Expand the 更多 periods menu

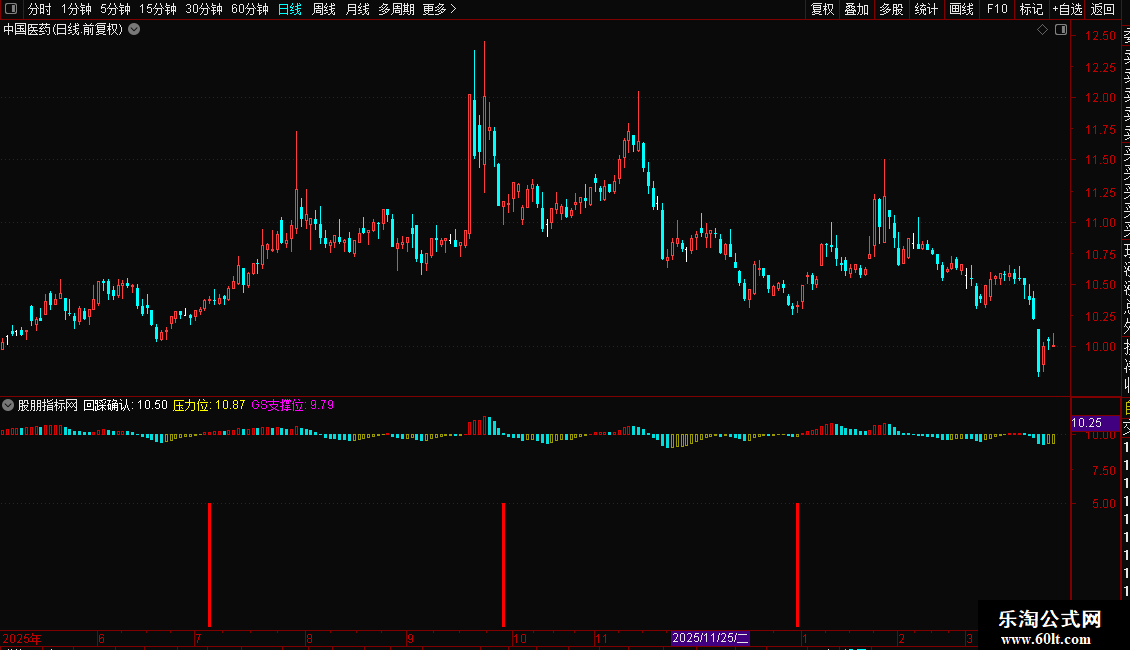(x=440, y=9)
